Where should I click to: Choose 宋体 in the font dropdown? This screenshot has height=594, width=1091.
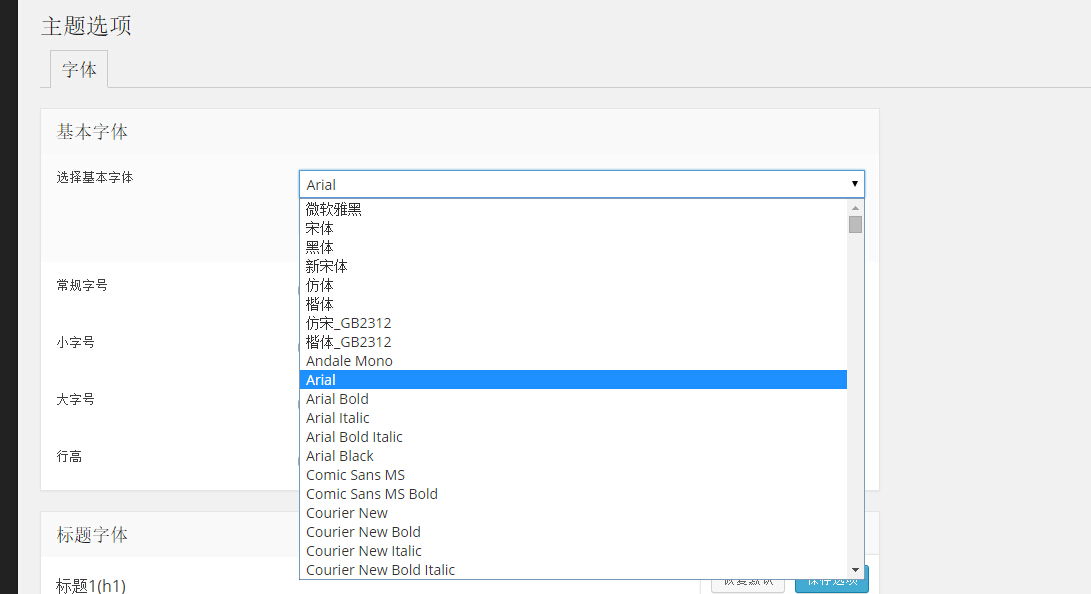[320, 228]
